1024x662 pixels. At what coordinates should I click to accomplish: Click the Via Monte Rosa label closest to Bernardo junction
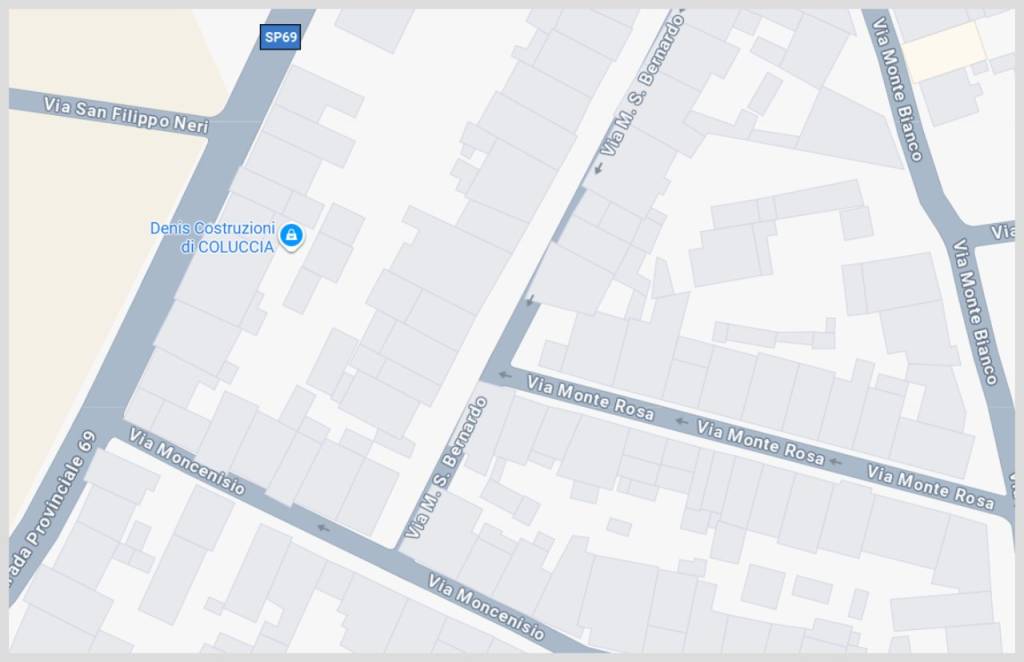point(590,397)
